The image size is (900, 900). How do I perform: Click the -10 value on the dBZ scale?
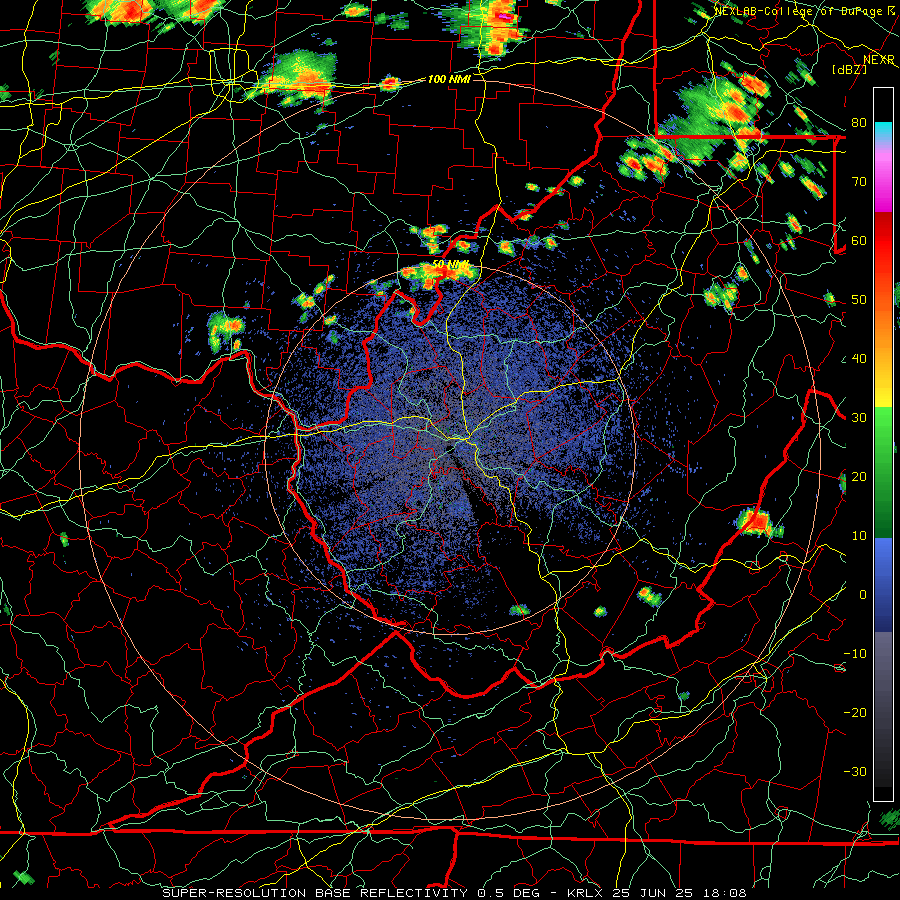(855, 653)
